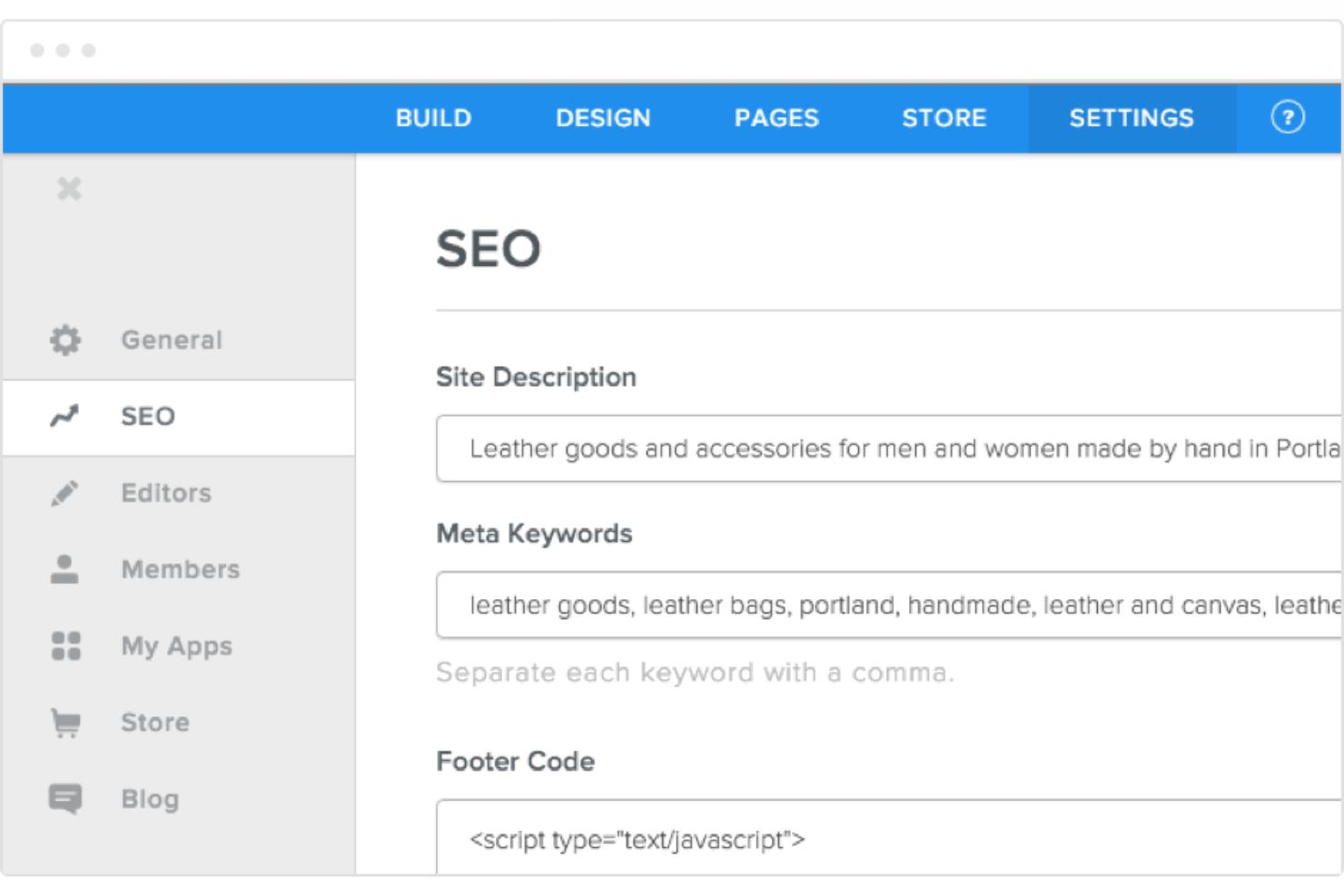Click the SEO trend line icon
This screenshot has height=896, width=1344.
click(x=64, y=416)
